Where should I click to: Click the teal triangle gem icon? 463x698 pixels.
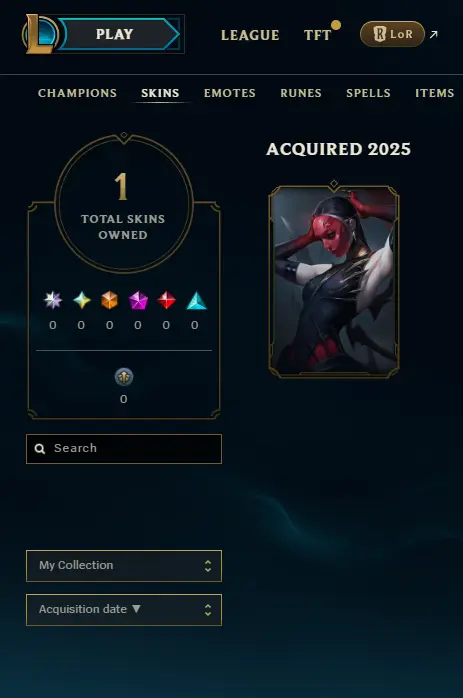(x=196, y=300)
